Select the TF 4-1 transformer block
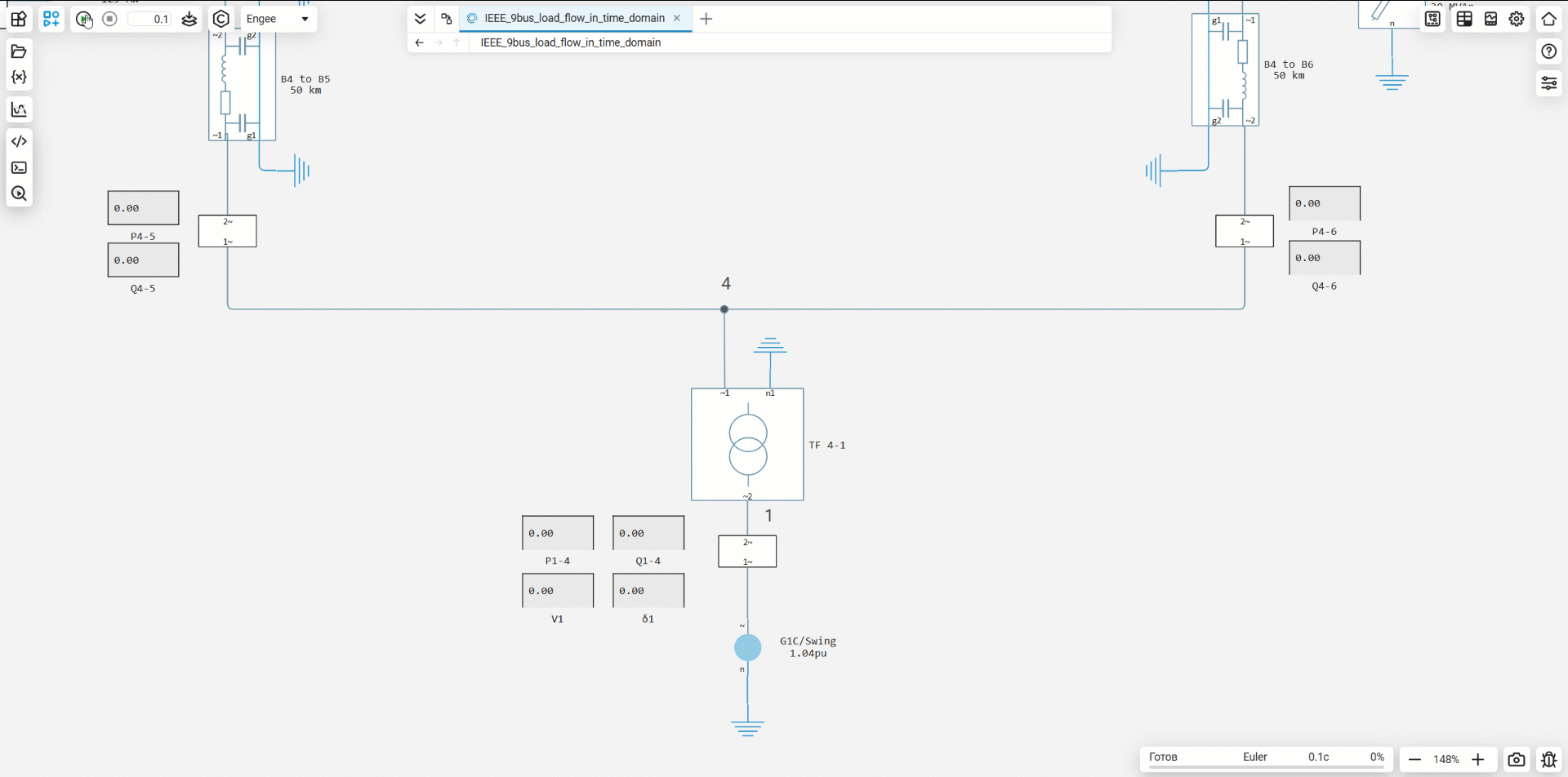This screenshot has height=777, width=1568. pos(747,445)
